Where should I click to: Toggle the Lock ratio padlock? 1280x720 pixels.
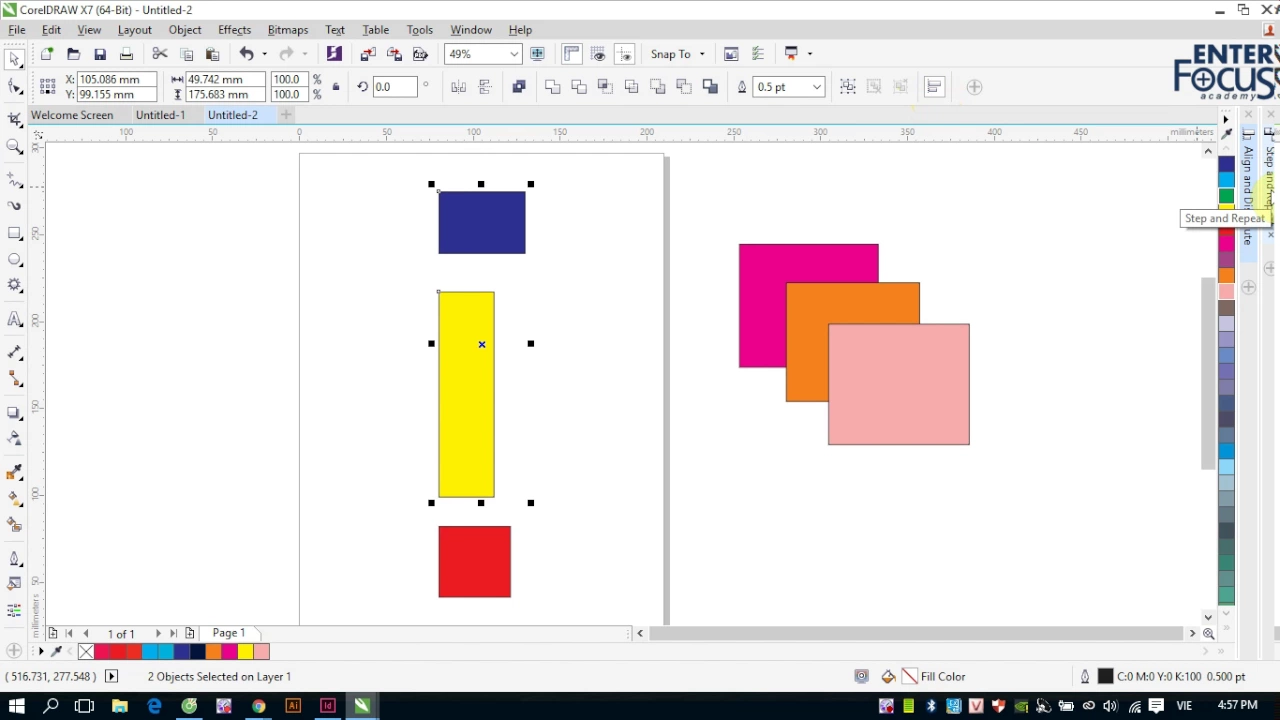336,87
